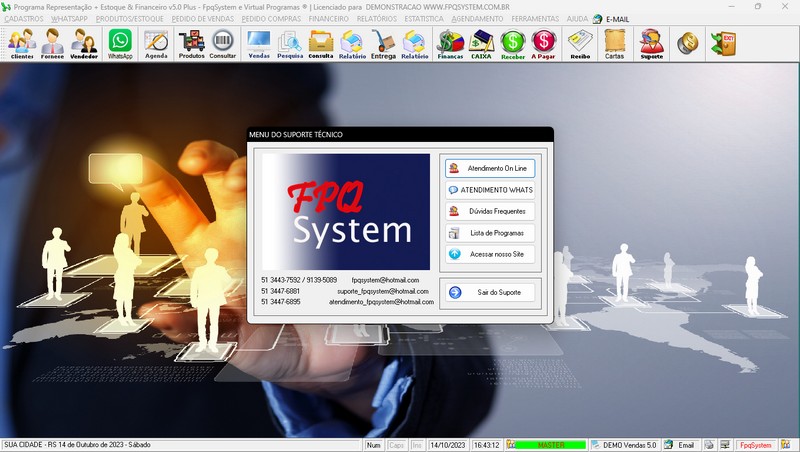Click the fpqsystem@hotmail.com email text

(x=385, y=280)
